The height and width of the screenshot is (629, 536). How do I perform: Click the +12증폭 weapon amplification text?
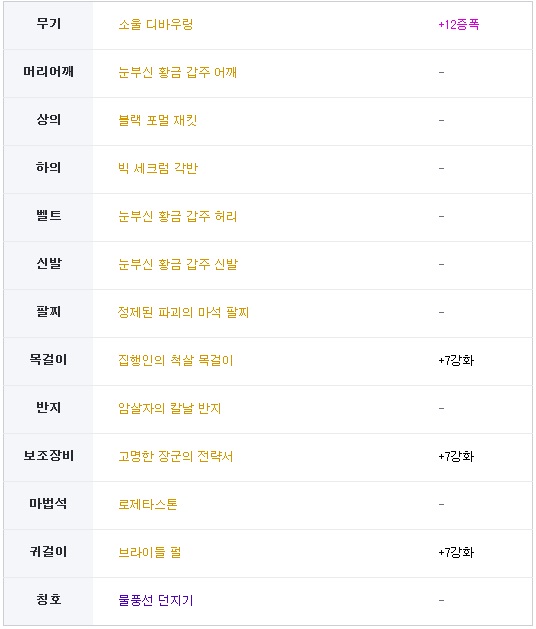pyautogui.click(x=459, y=24)
